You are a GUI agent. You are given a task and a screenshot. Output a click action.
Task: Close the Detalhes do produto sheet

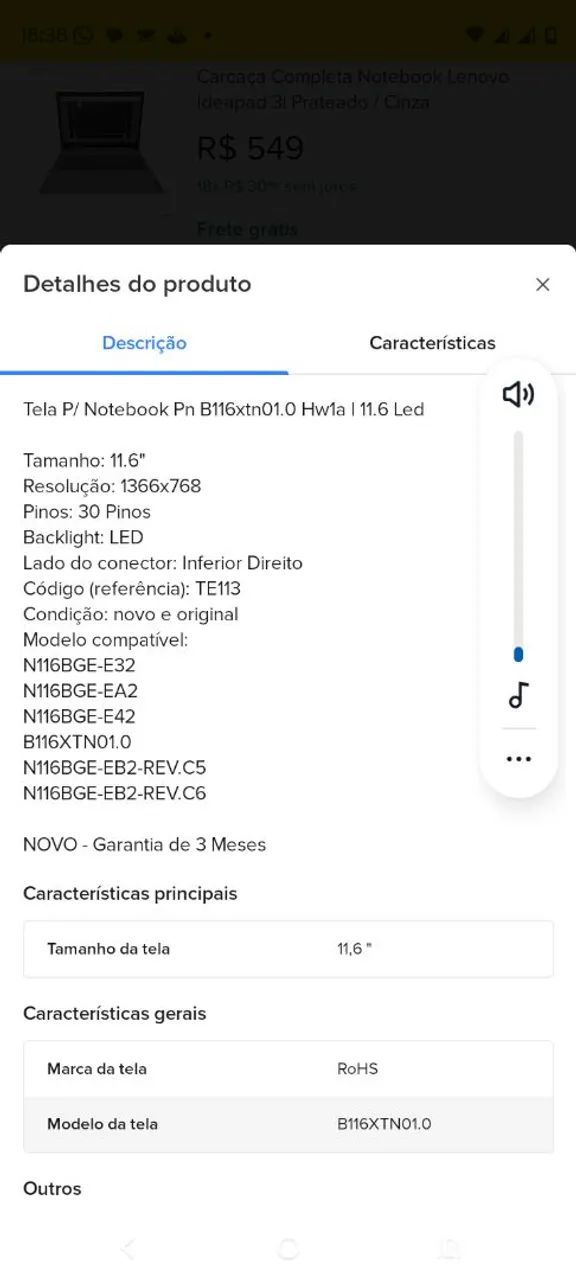point(542,284)
